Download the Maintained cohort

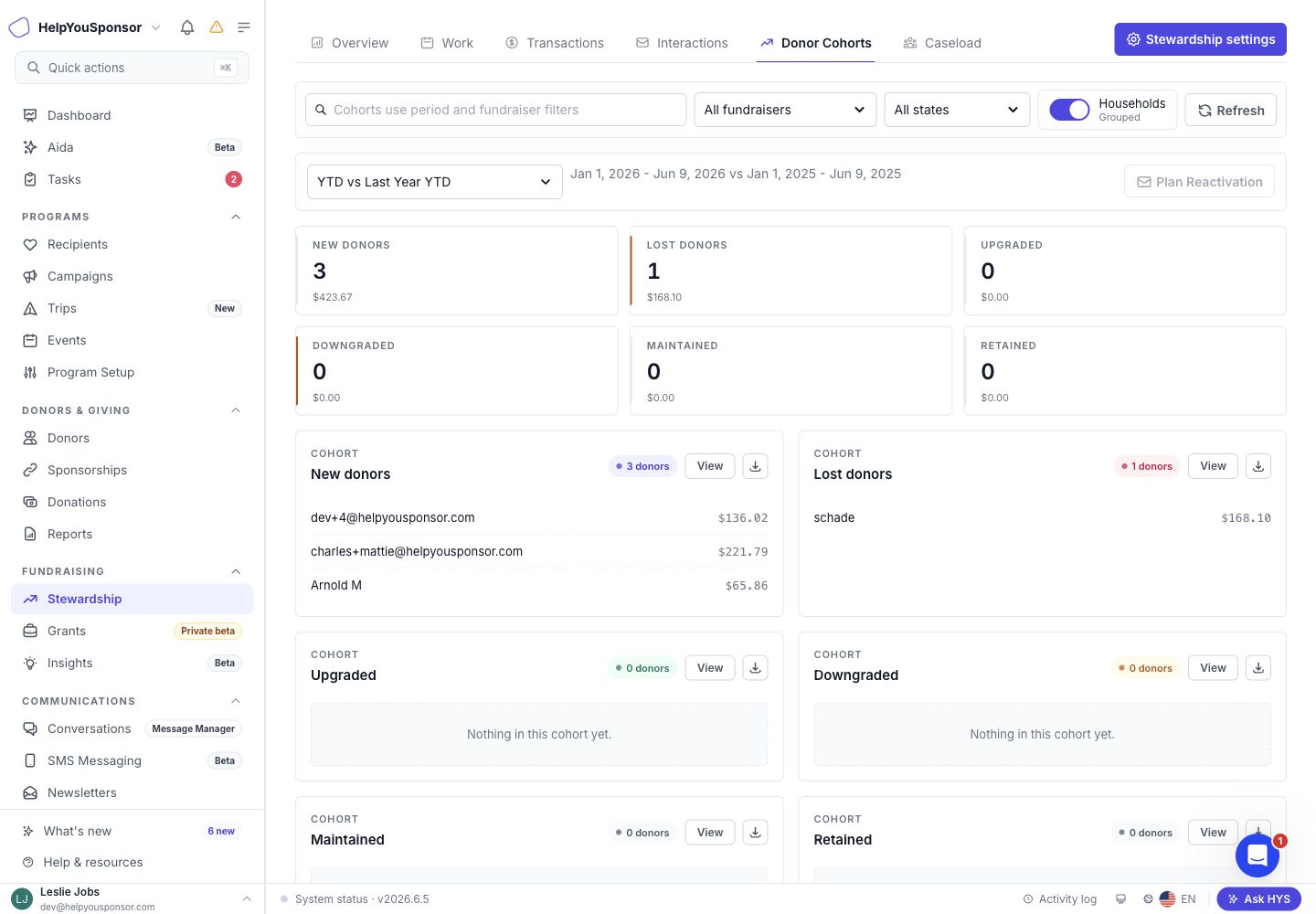click(x=756, y=833)
